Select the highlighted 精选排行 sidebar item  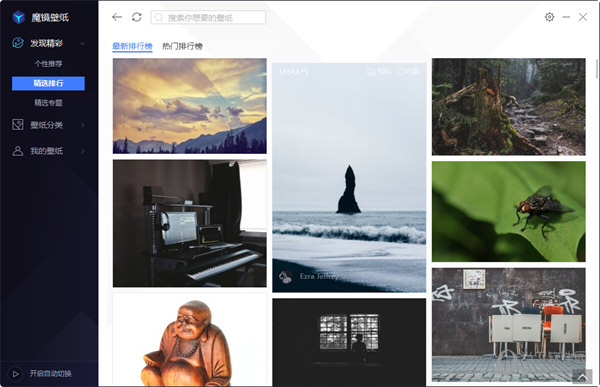(48, 83)
